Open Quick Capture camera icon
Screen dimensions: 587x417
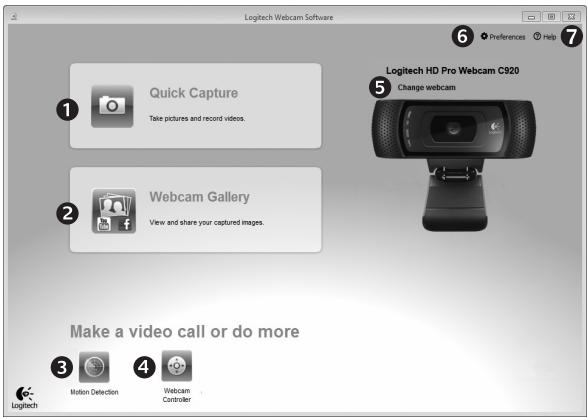pyautogui.click(x=112, y=106)
